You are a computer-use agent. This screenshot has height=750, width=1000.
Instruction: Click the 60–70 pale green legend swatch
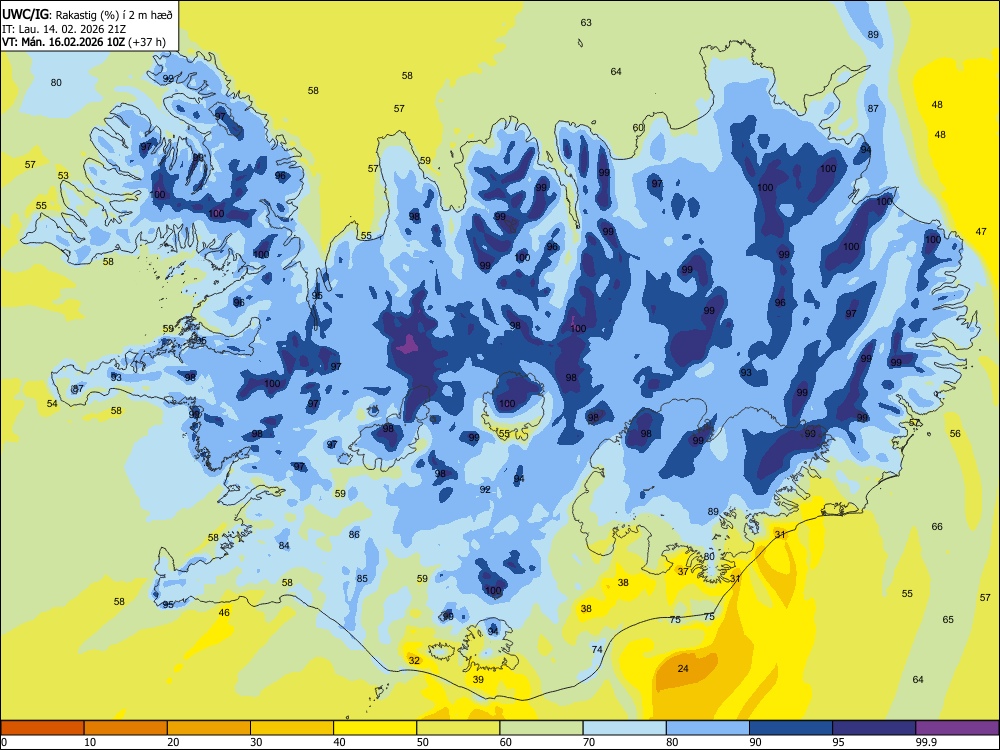(541, 728)
